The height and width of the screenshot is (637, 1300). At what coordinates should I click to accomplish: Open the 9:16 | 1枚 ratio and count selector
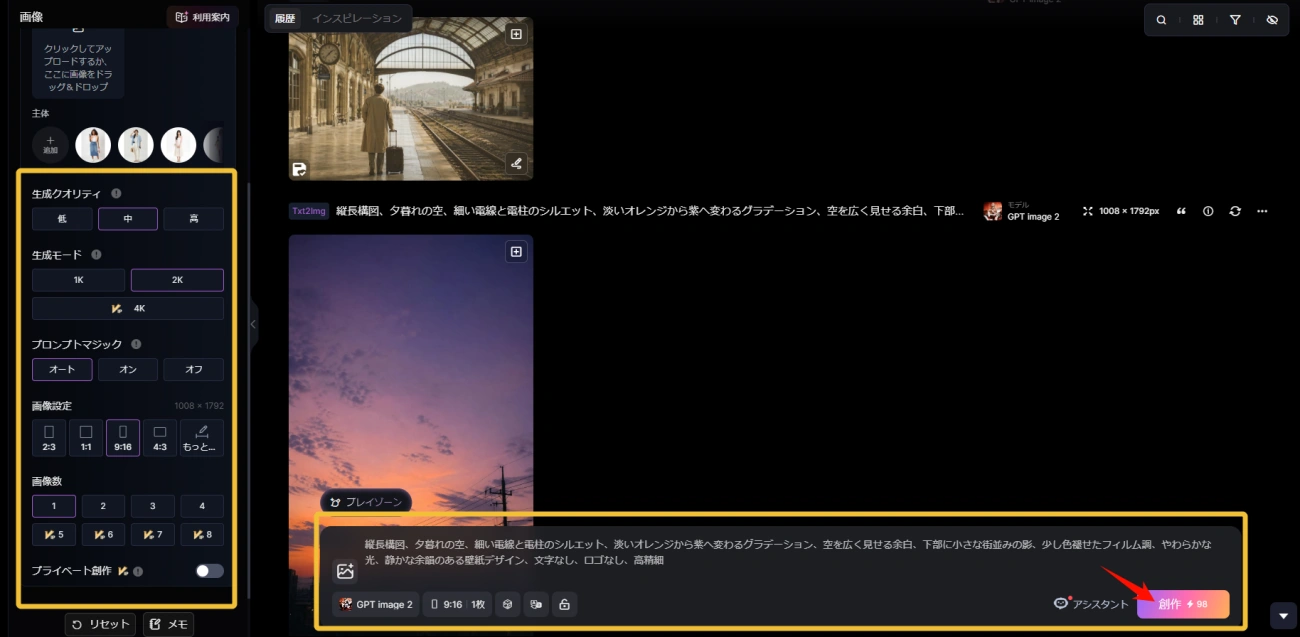pos(457,604)
